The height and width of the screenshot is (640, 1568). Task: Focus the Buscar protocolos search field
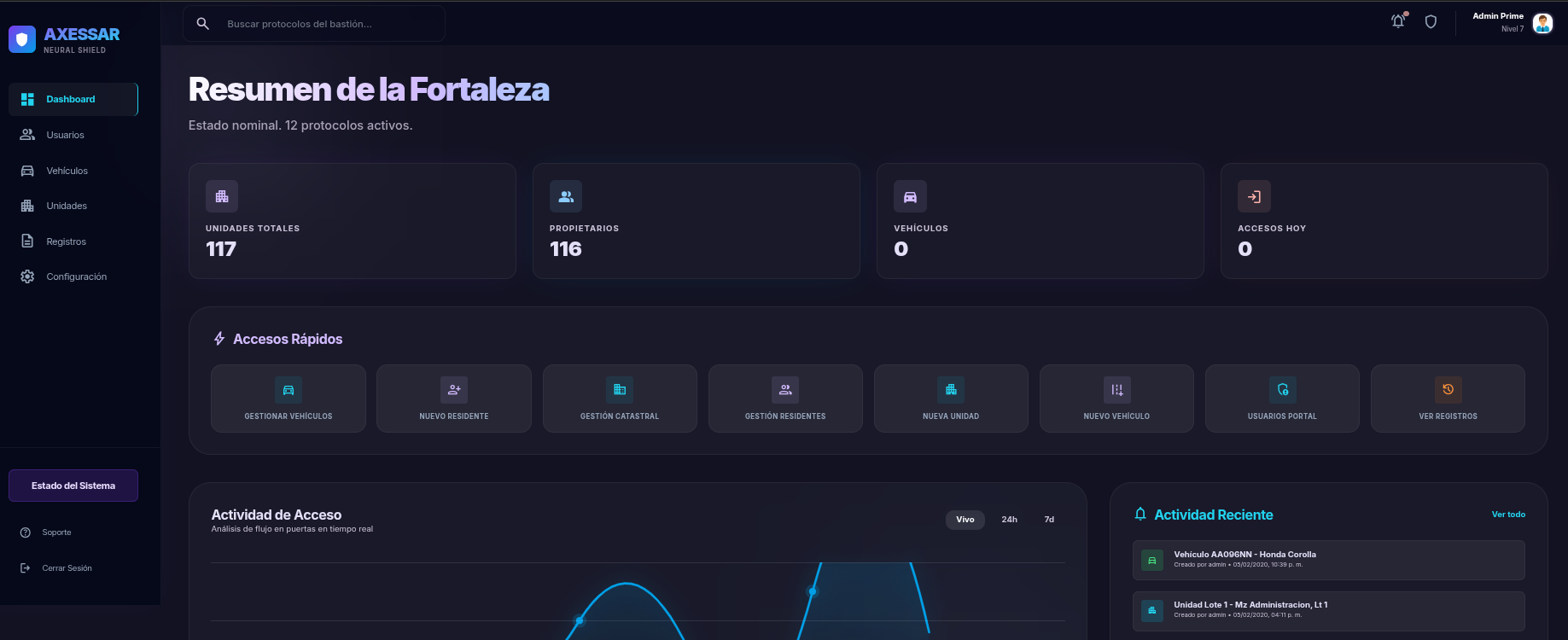(x=329, y=24)
